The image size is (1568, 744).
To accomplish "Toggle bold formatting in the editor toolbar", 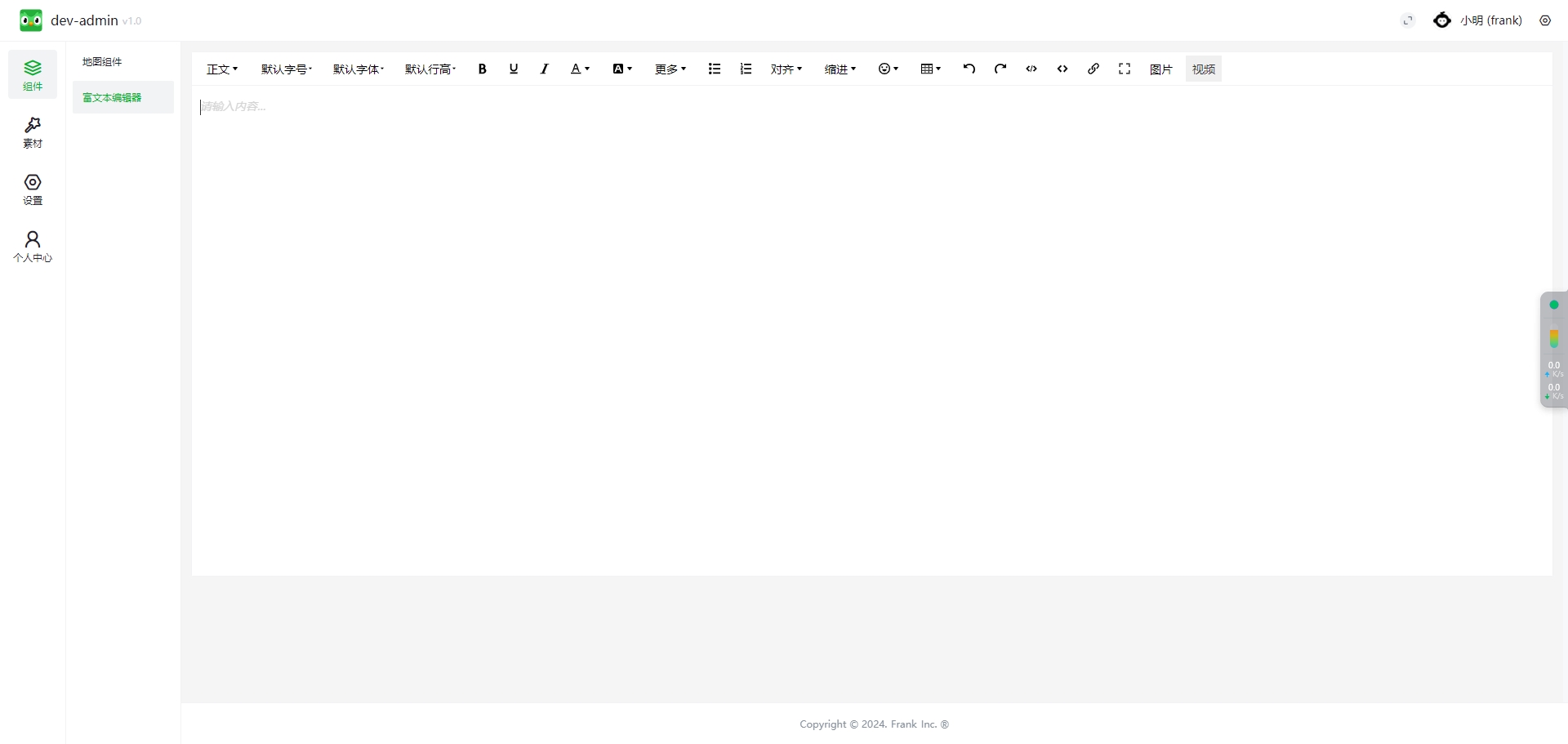I will pos(482,69).
